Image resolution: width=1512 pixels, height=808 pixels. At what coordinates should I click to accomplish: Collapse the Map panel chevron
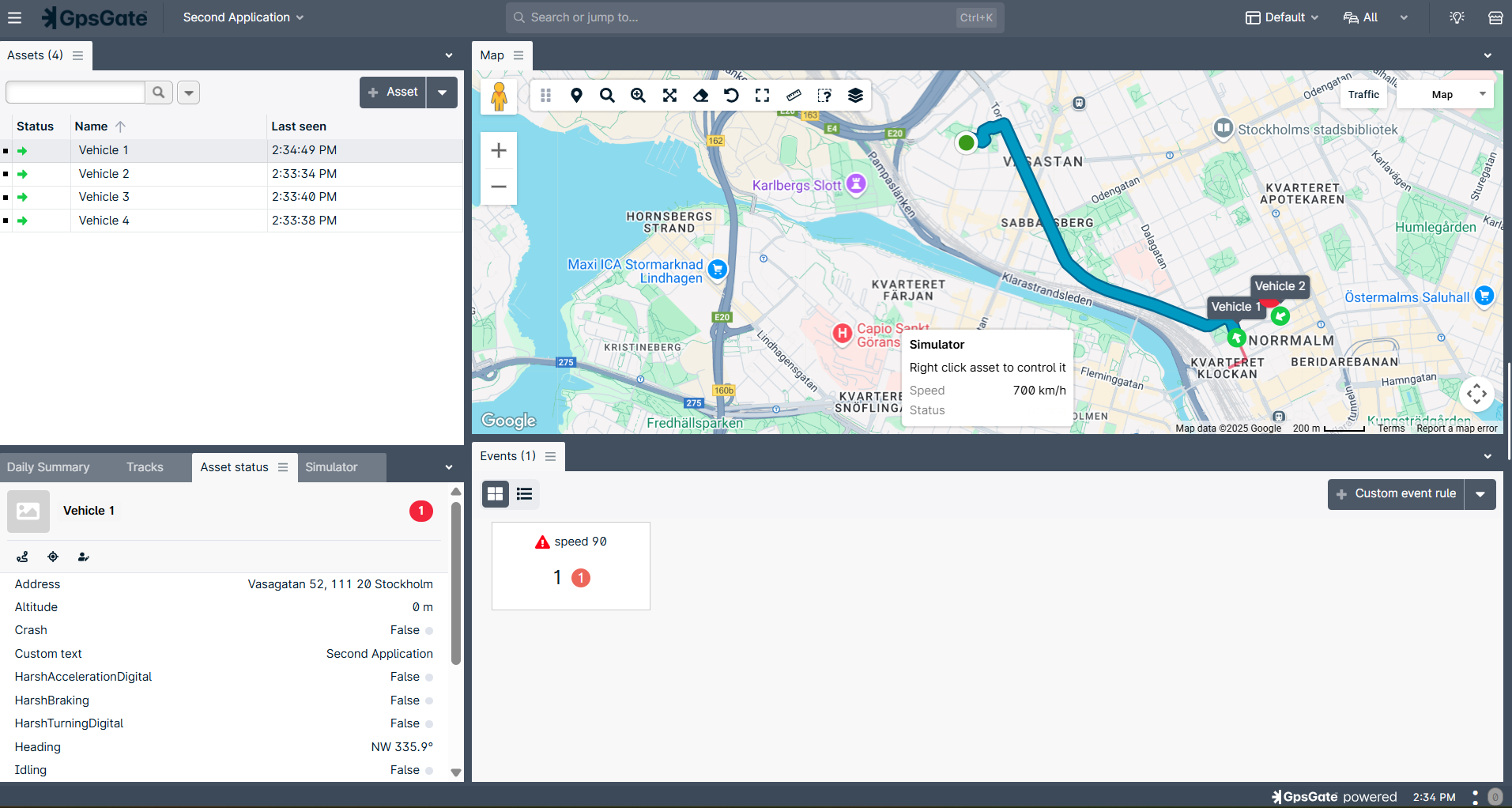coord(1487,55)
